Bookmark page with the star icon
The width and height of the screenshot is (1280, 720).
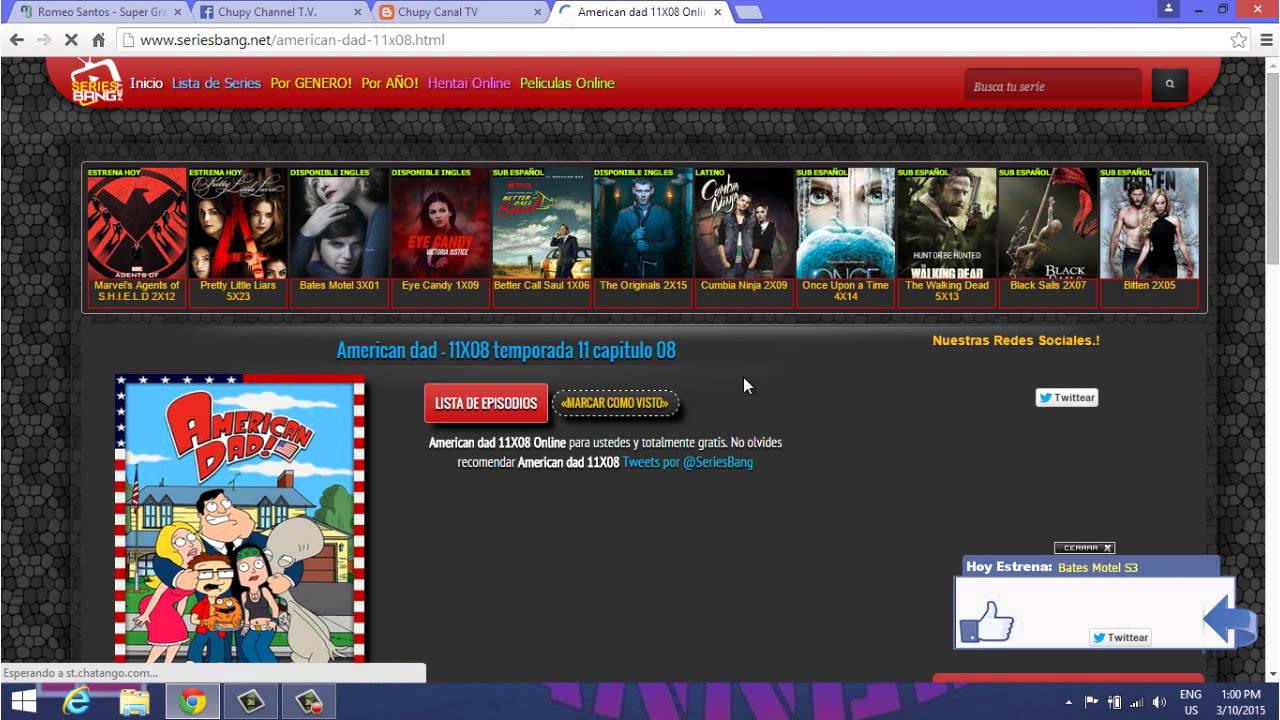click(x=1238, y=40)
